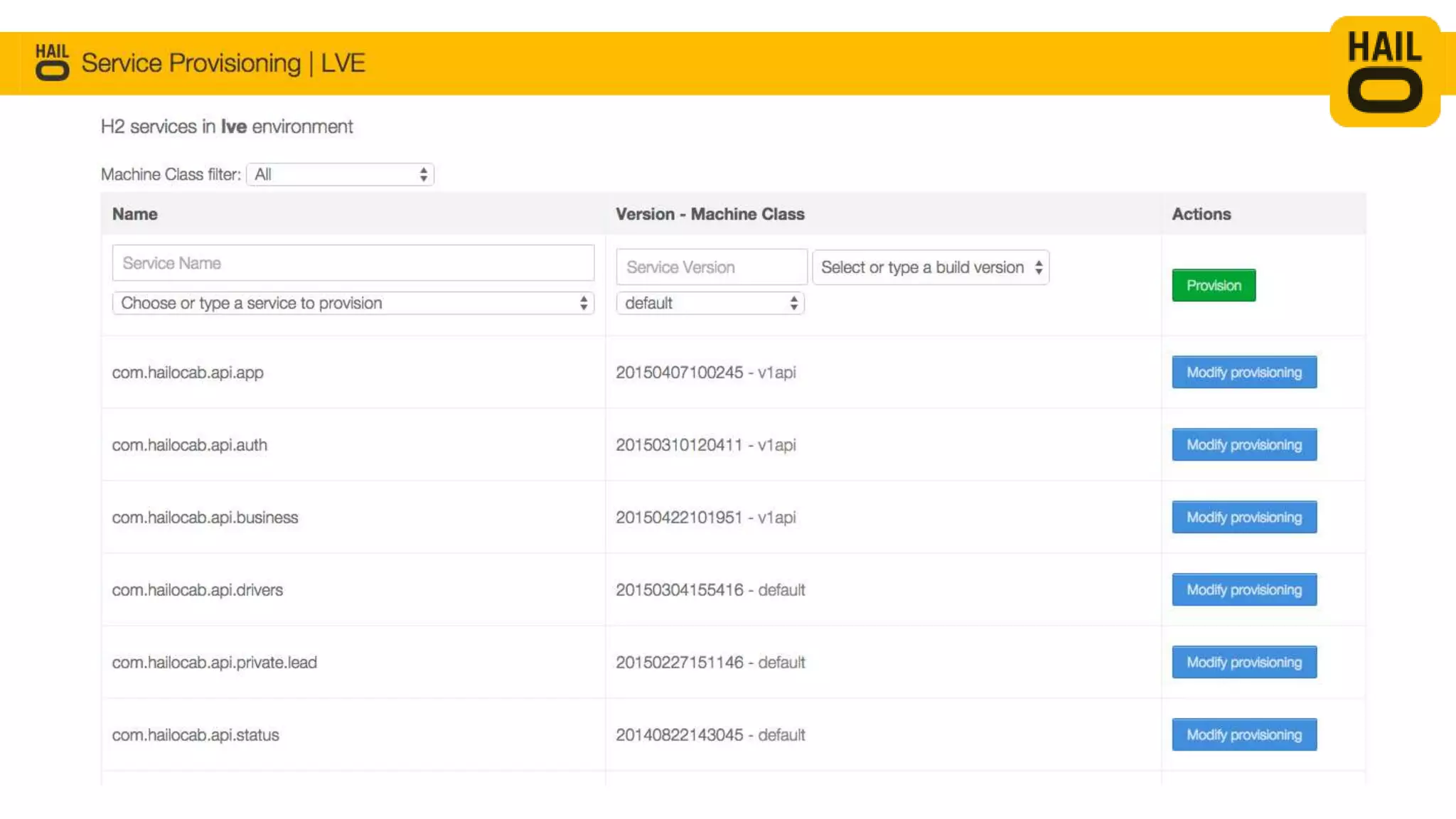Screen dimensions: 1456x819
Task: Click the large Hailo logo badge
Action: 1384,72
